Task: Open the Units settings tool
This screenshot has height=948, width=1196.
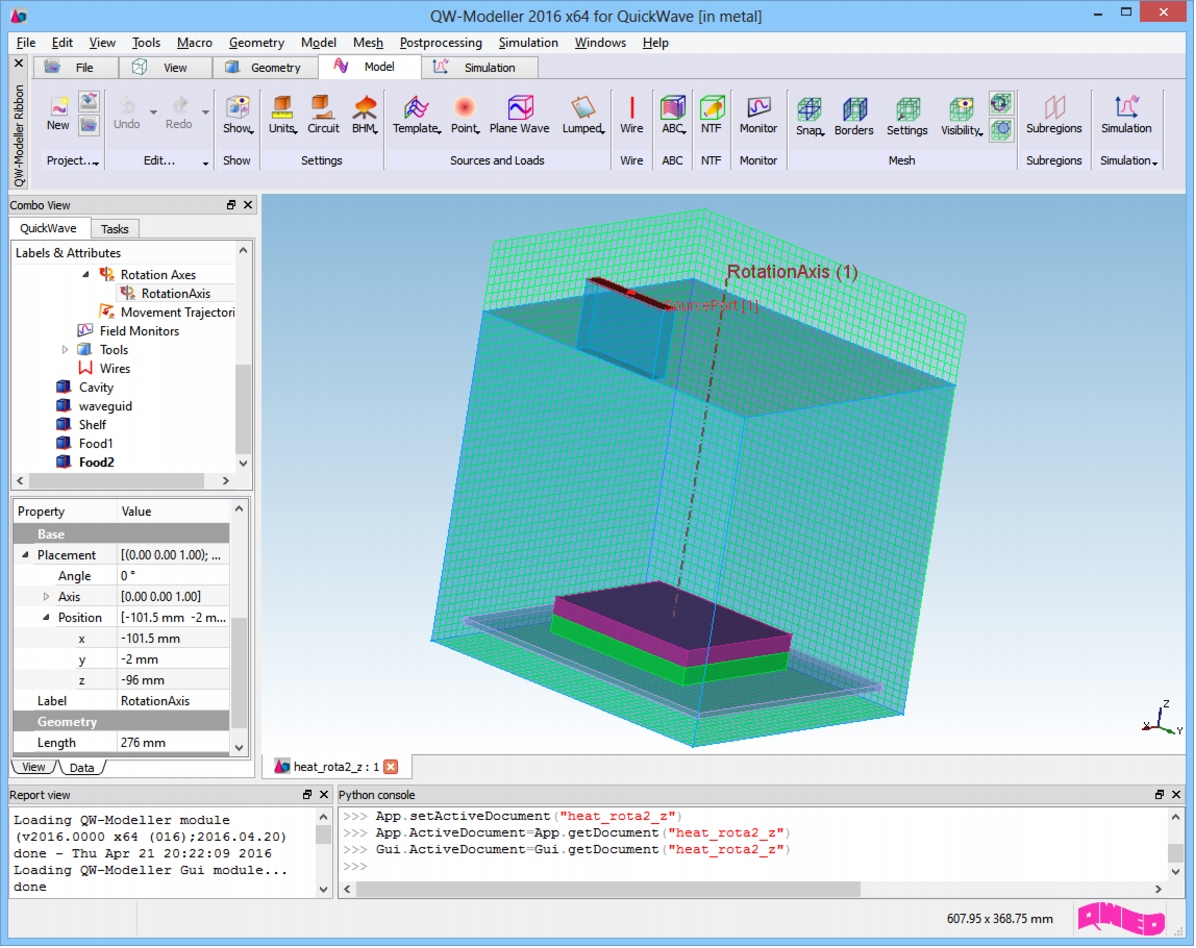Action: (282, 115)
